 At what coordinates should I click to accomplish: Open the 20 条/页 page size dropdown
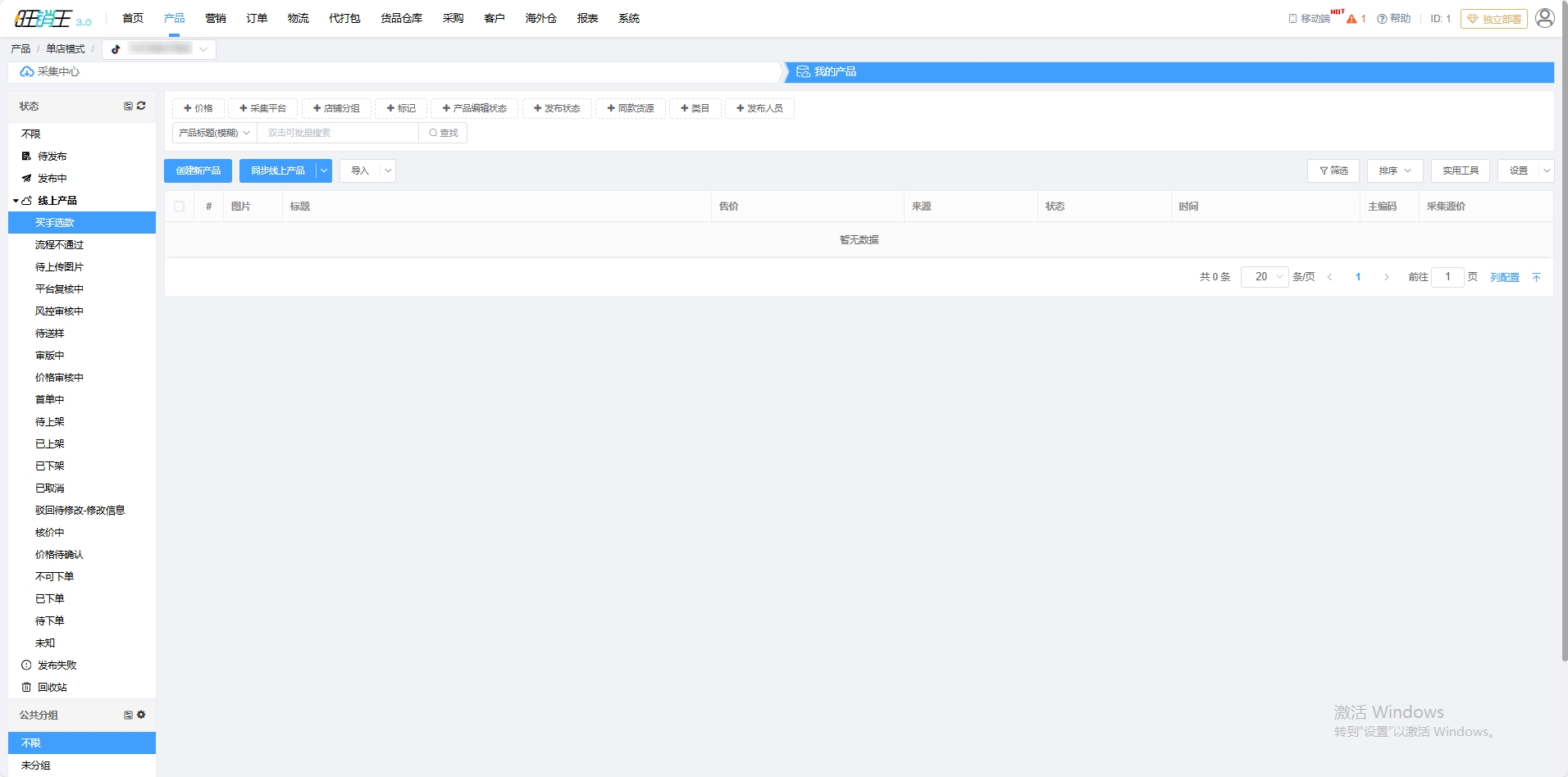click(1265, 277)
